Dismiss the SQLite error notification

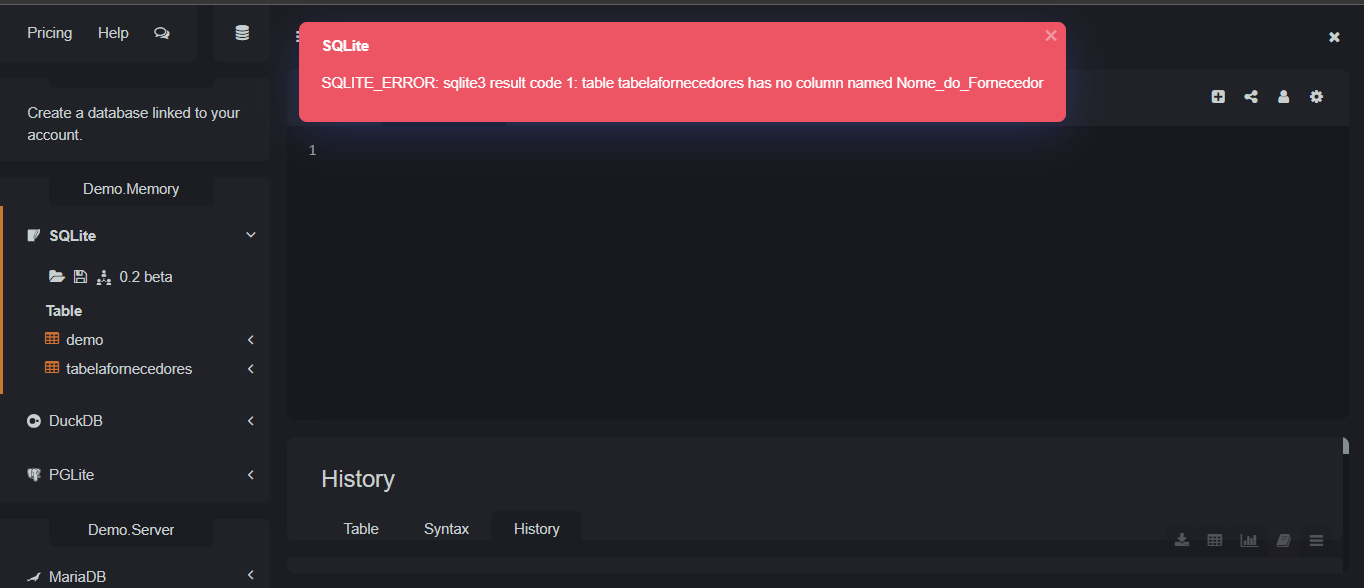[x=1051, y=36]
